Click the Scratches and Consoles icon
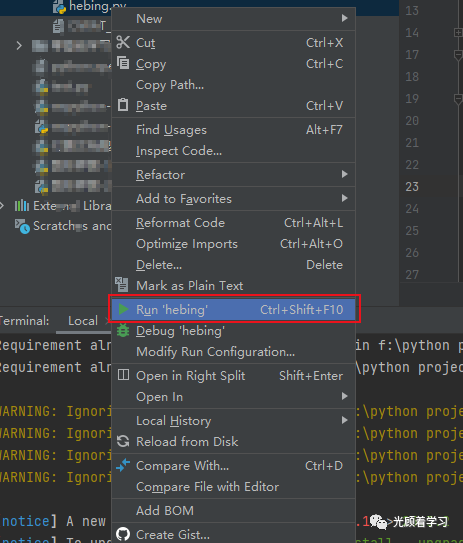 pos(22,226)
